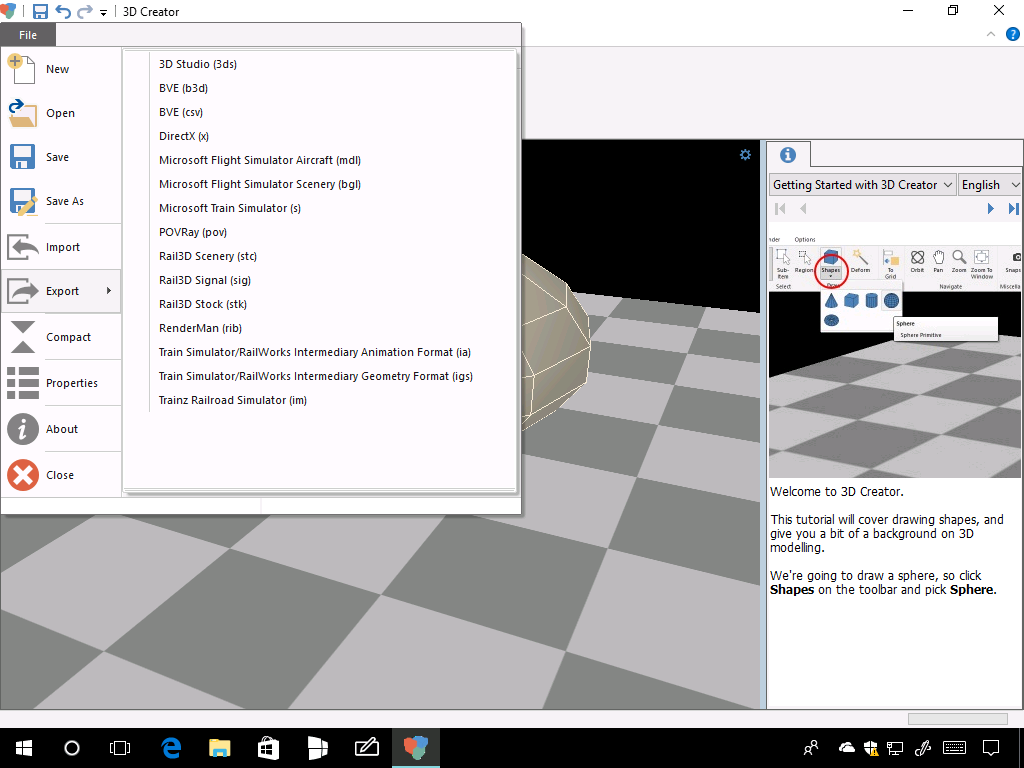Export as Microsoft Flight Simulator Aircraft (mdl)
The image size is (1024, 768).
pyautogui.click(x=260, y=160)
